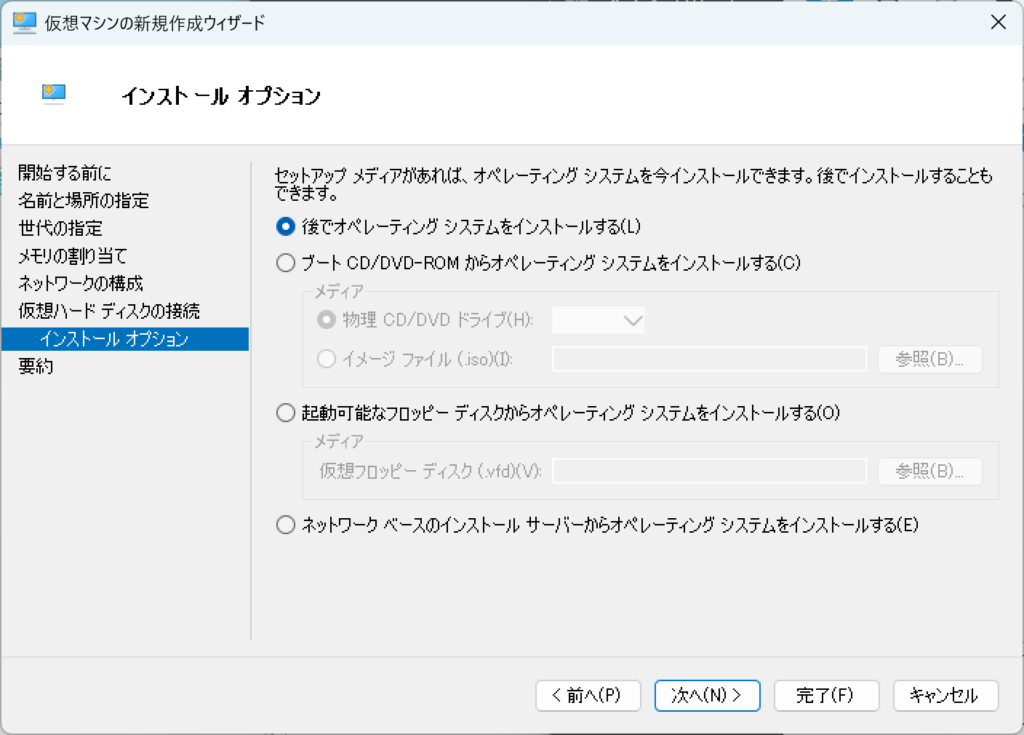This screenshot has height=735, width=1024.
Task: Select メモリの割り当て in the sidebar
Action: 72,256
